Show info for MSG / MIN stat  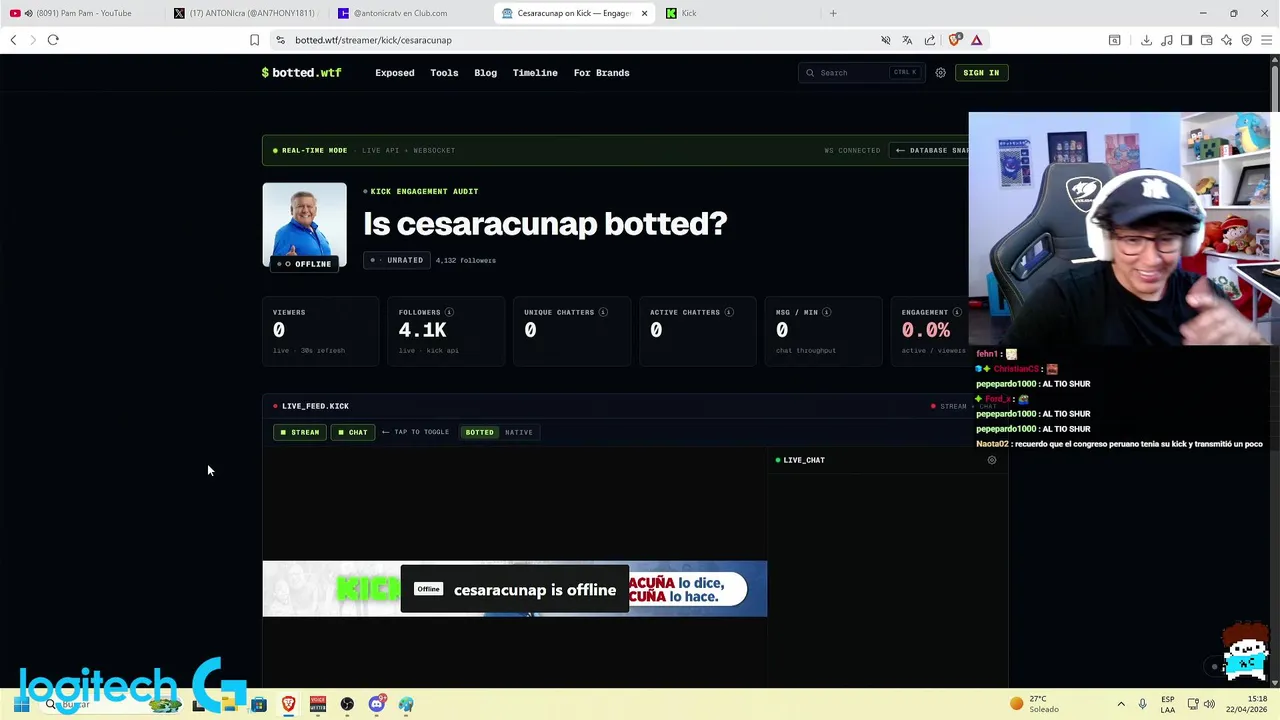pos(827,312)
